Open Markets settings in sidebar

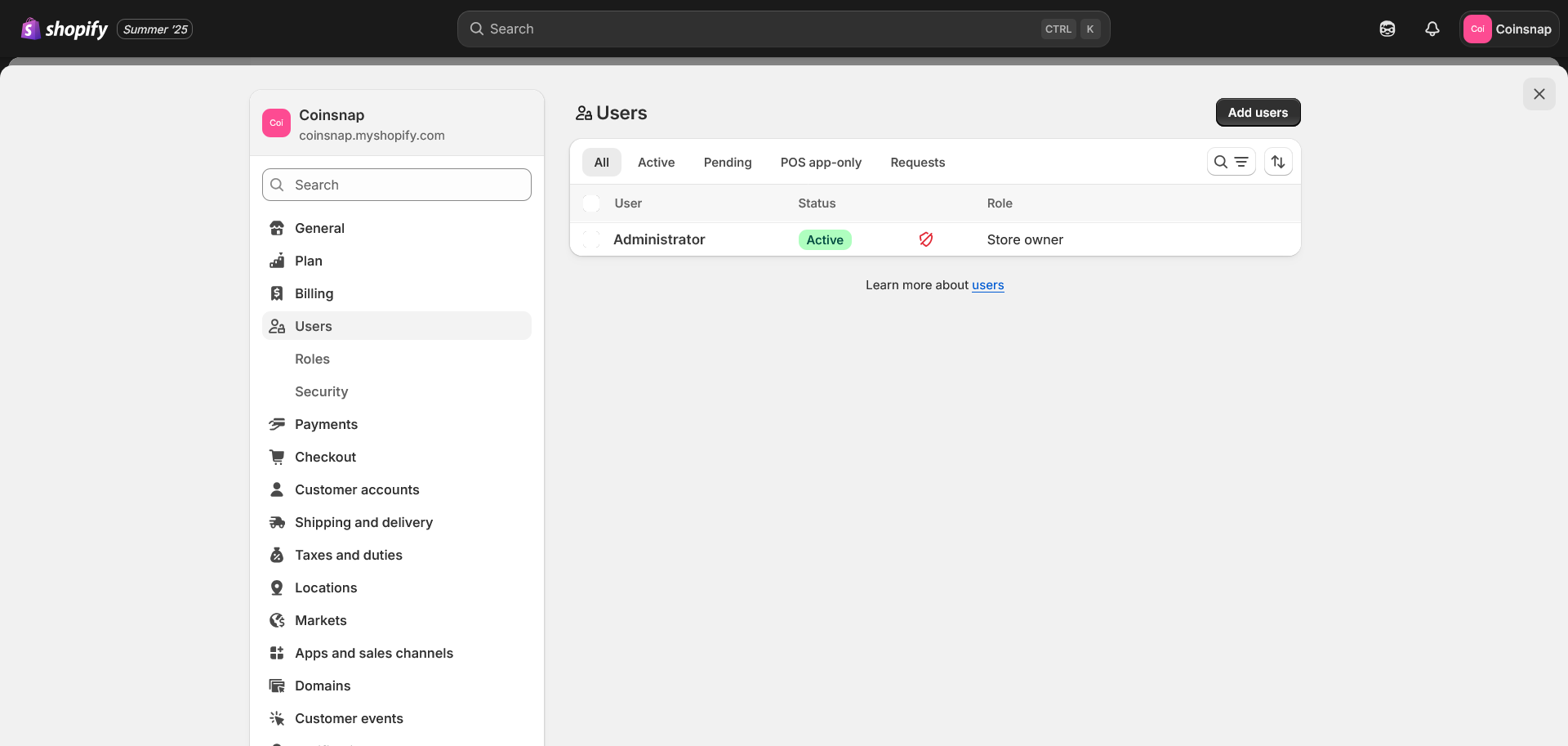coord(320,620)
